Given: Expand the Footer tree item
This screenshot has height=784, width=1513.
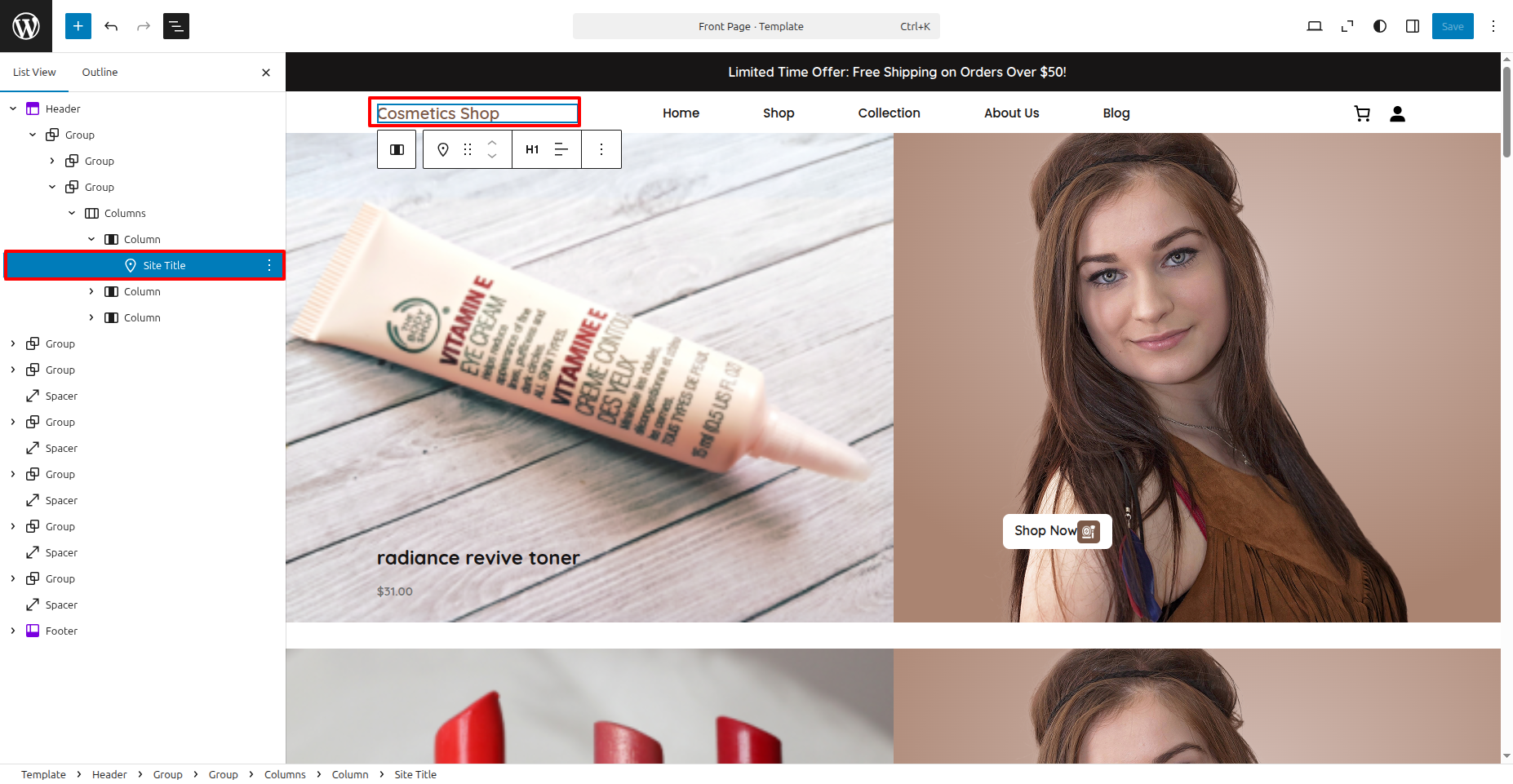Looking at the screenshot, I should pos(13,631).
